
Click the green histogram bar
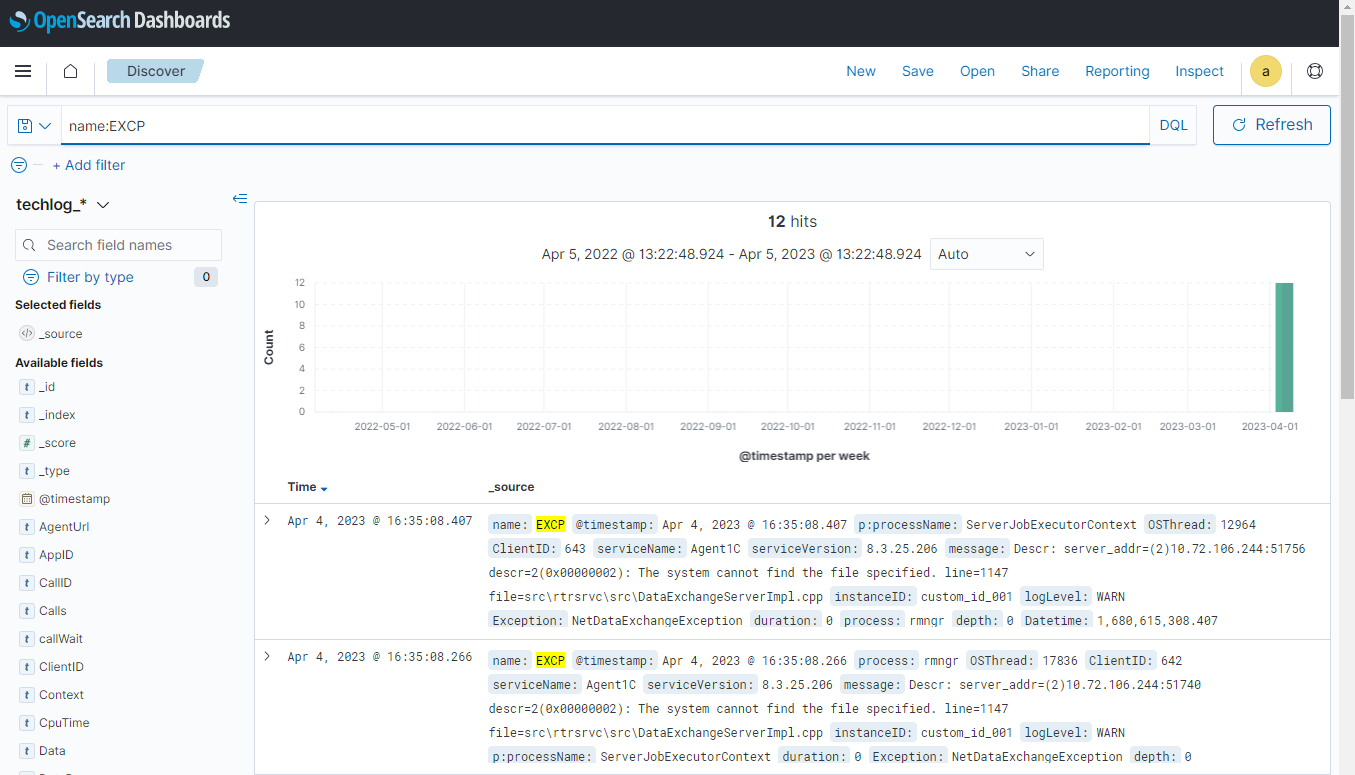click(x=1283, y=347)
